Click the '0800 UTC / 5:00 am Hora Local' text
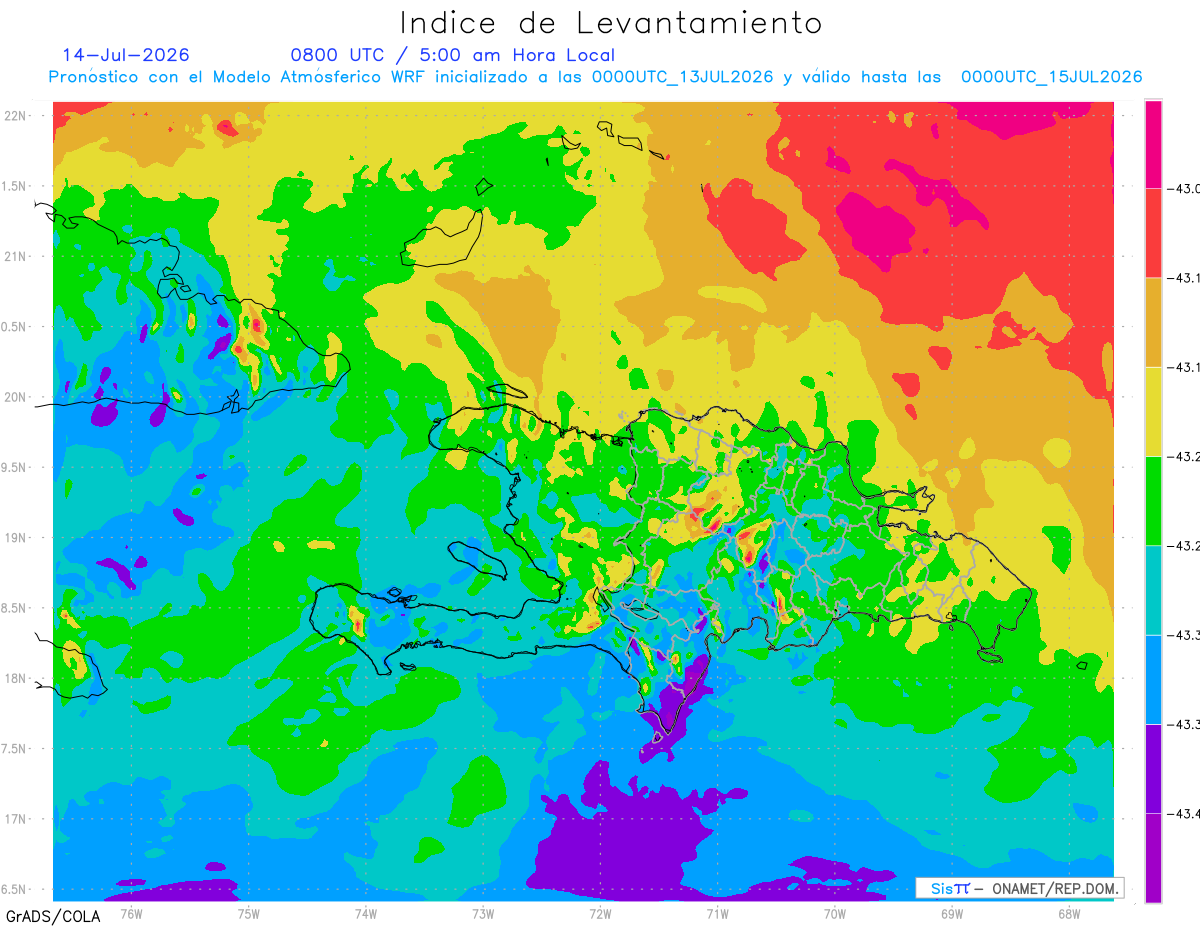Screen dimensions: 1200x927 pos(452,55)
